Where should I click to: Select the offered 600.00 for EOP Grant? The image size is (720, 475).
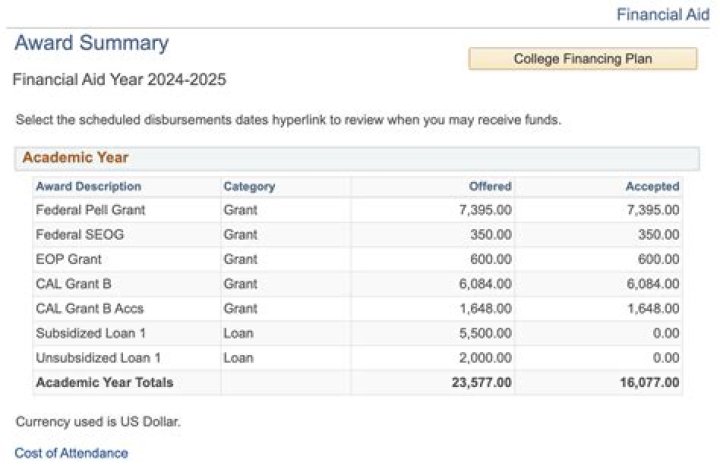[491, 259]
